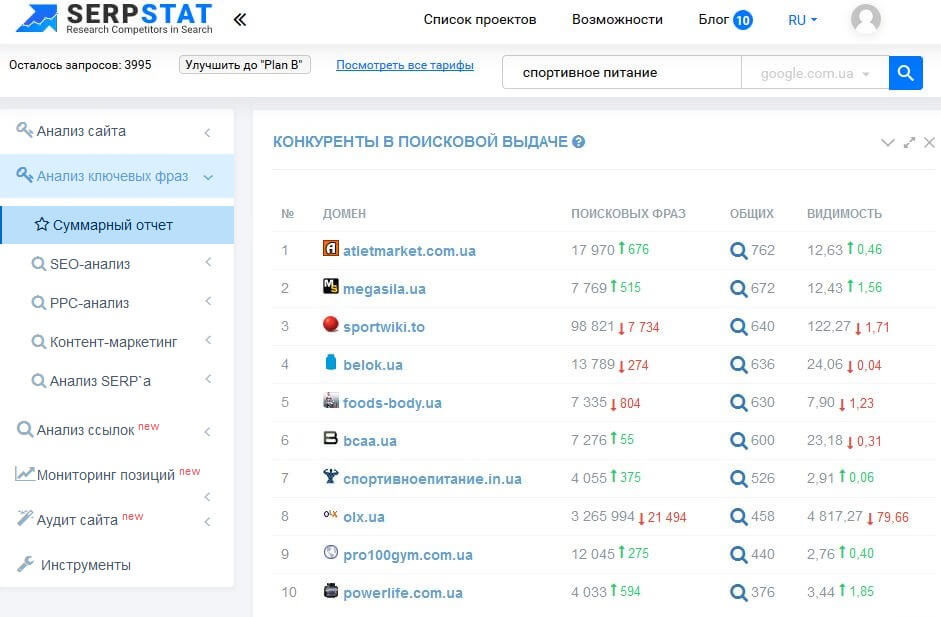Click the megasila.ua favicon

click(331, 286)
